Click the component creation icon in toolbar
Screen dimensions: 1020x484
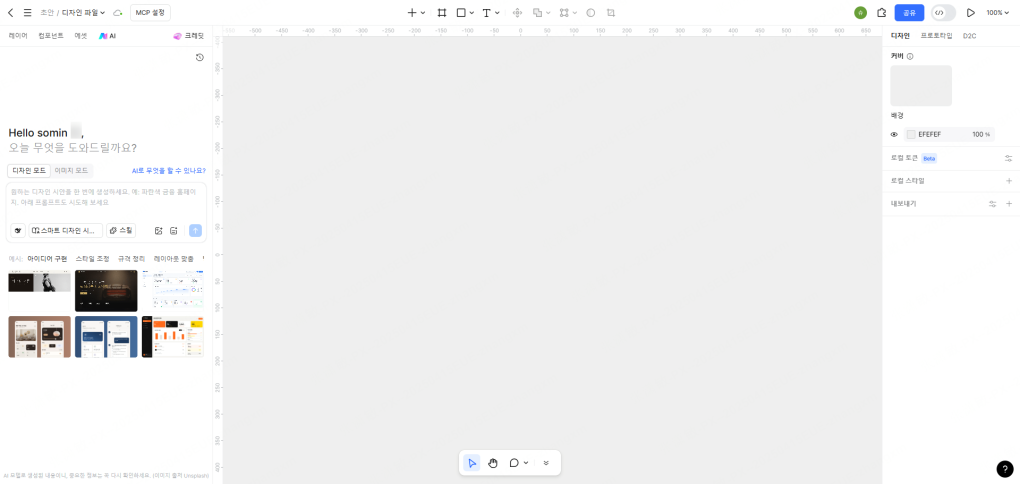coord(518,12)
